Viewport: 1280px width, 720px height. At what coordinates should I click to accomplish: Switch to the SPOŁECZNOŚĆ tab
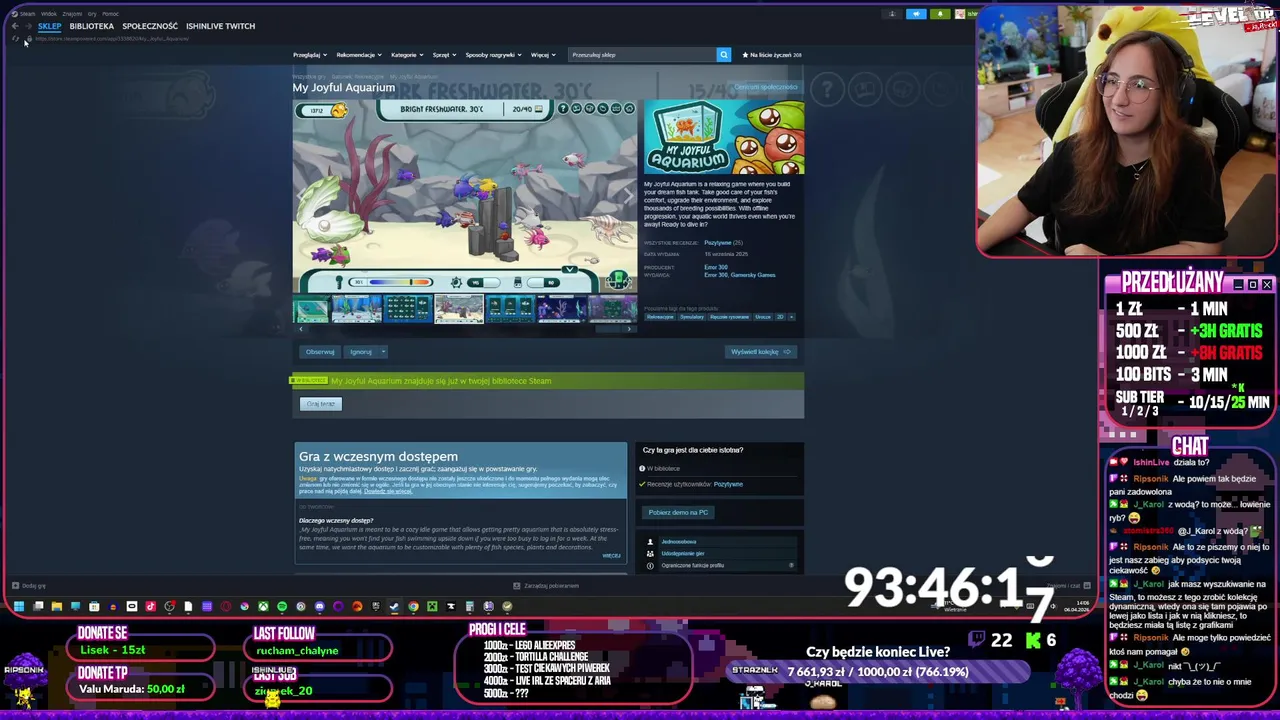click(150, 26)
